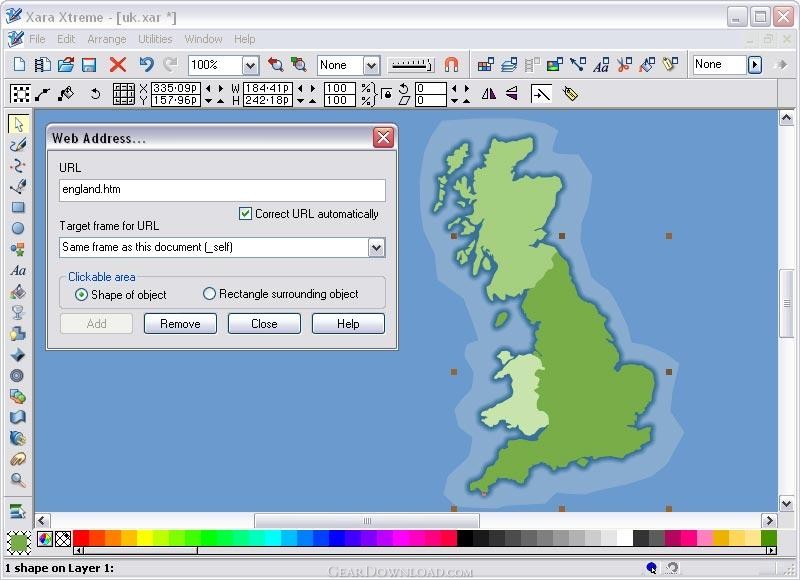
Task: Open the Arrange menu
Action: (x=107, y=39)
